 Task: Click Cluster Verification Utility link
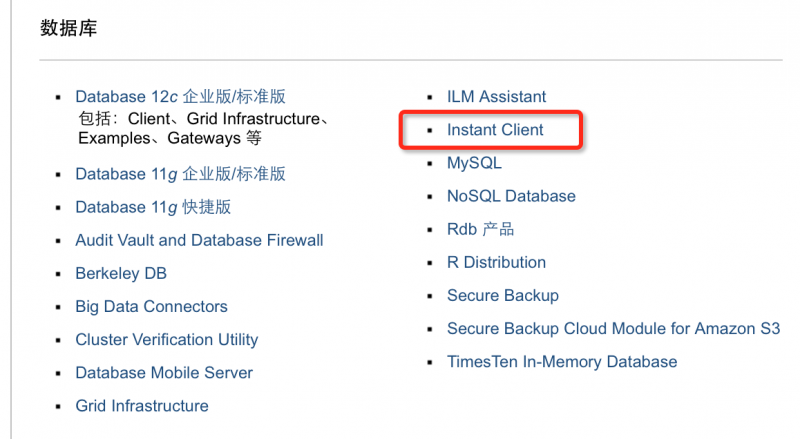tap(166, 339)
